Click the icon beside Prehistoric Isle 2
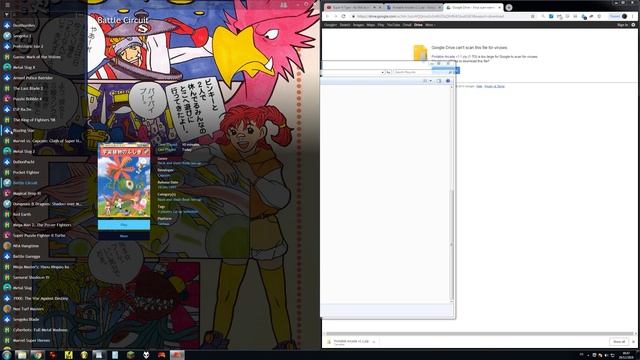 tap(7, 47)
